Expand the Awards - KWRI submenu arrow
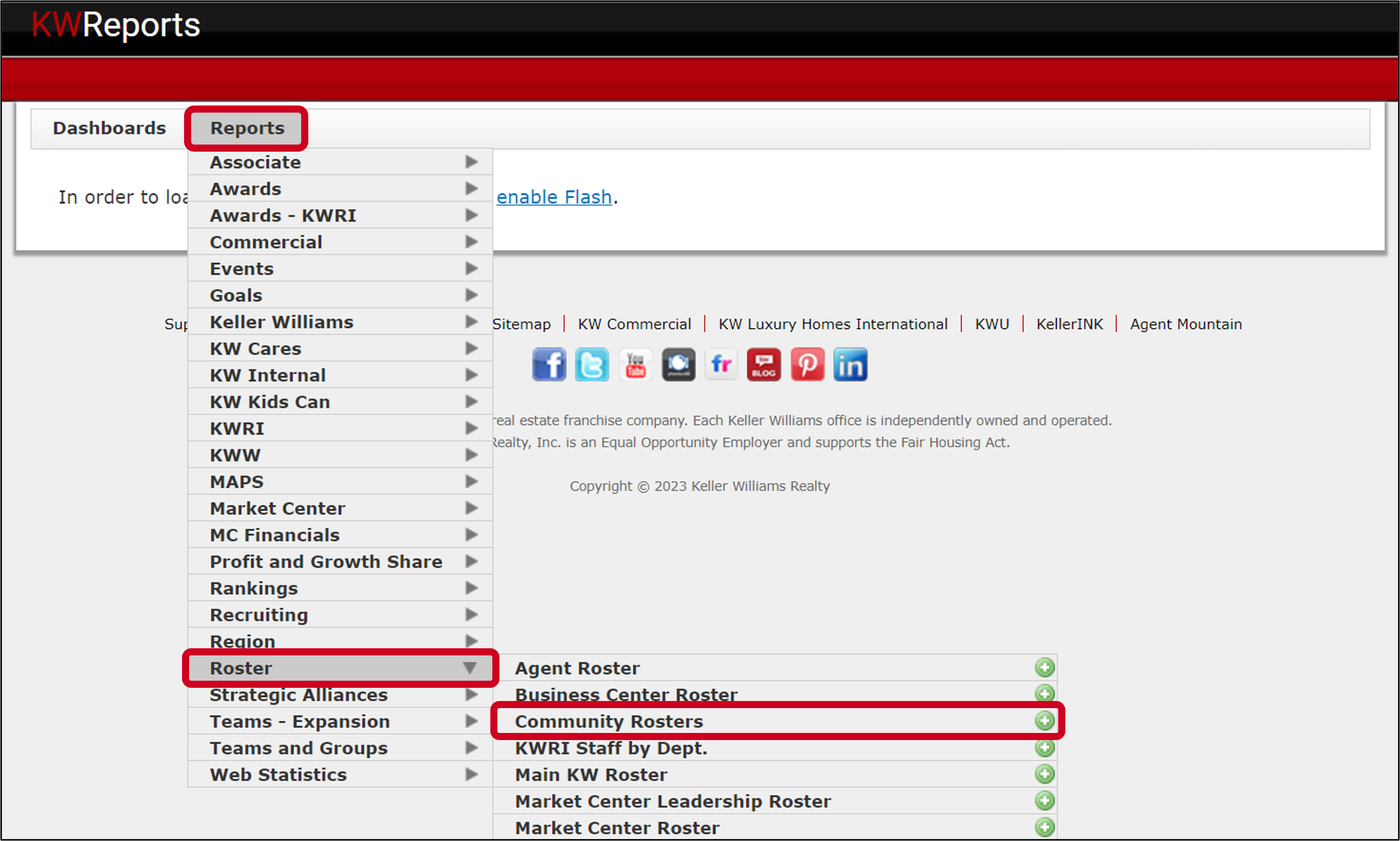This screenshot has height=841, width=1400. [x=471, y=216]
